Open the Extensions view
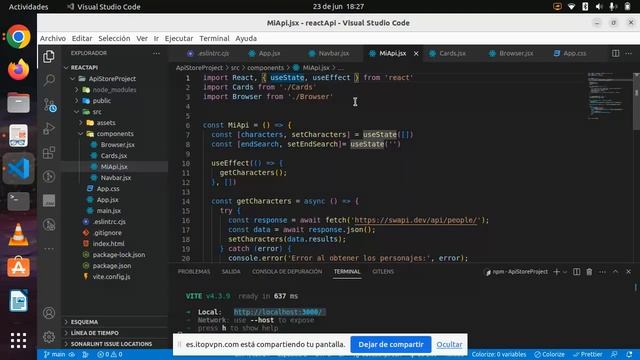Image resolution: width=640 pixels, height=360 pixels. coord(49,153)
